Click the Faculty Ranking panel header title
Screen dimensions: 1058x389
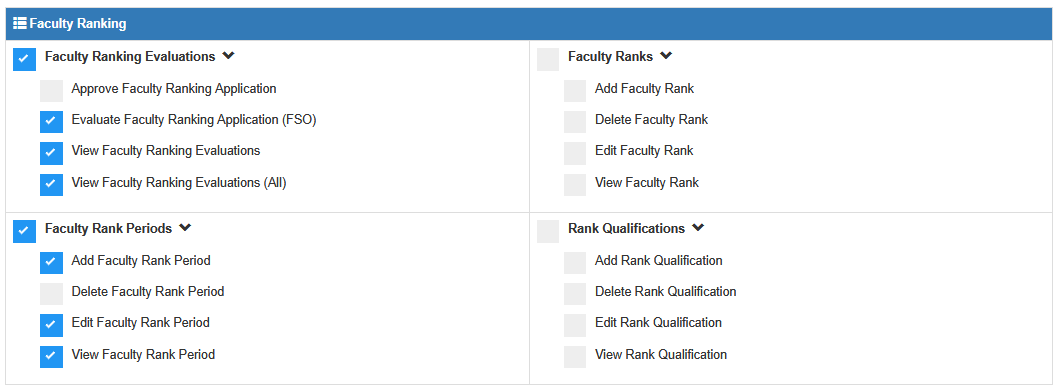pos(78,24)
